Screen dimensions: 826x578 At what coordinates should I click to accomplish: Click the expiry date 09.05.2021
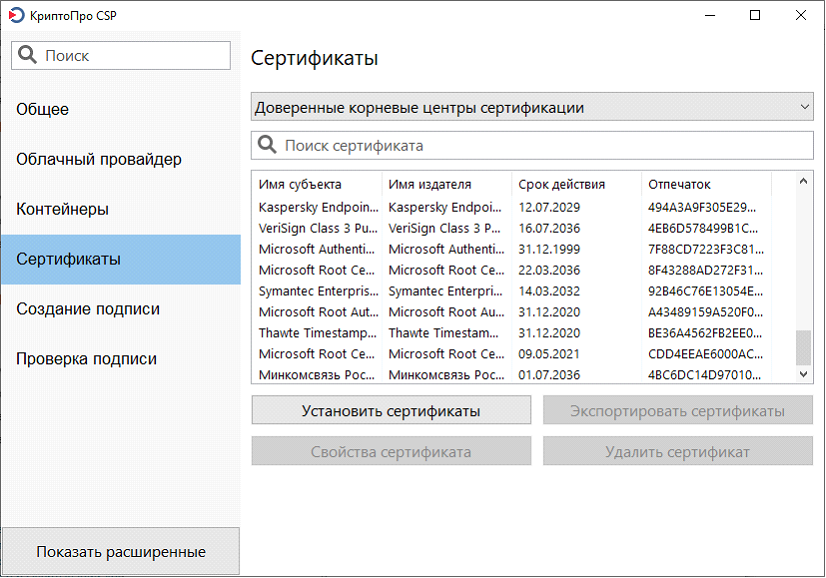point(549,354)
